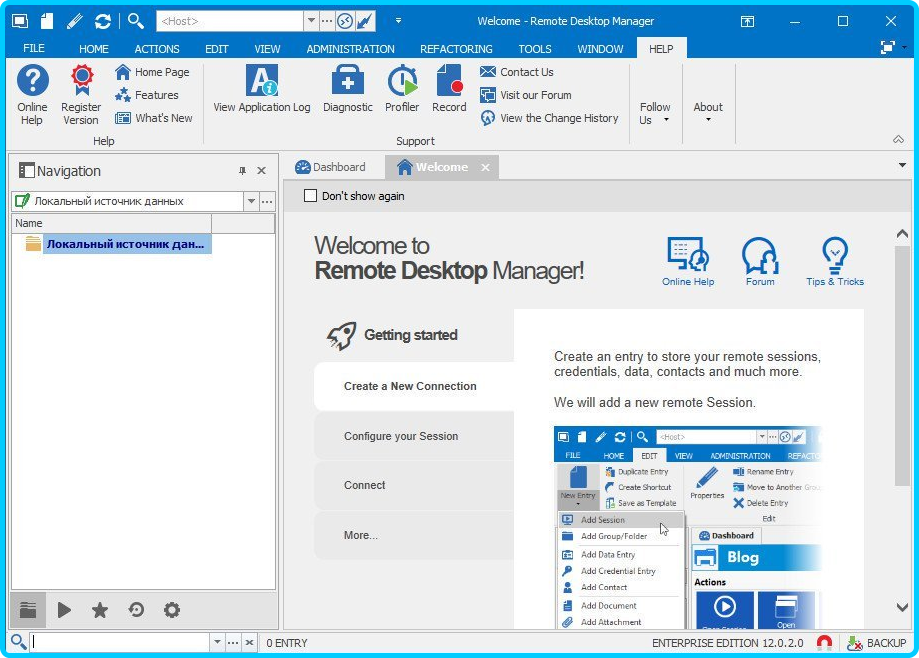Click the gear icon in Navigation panel
919x658 pixels.
(x=172, y=610)
